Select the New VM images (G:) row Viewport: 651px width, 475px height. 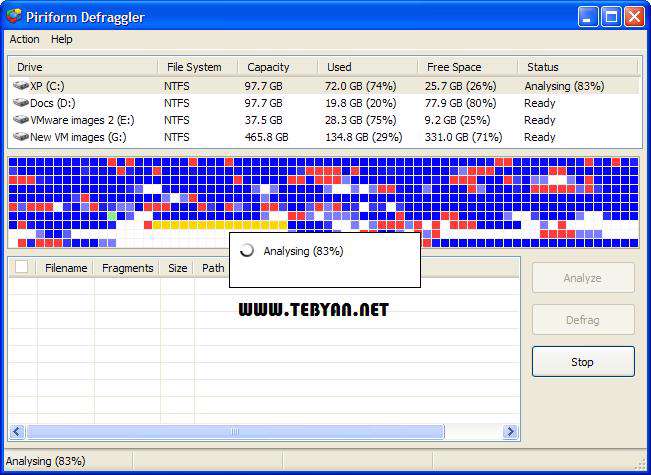point(324,137)
